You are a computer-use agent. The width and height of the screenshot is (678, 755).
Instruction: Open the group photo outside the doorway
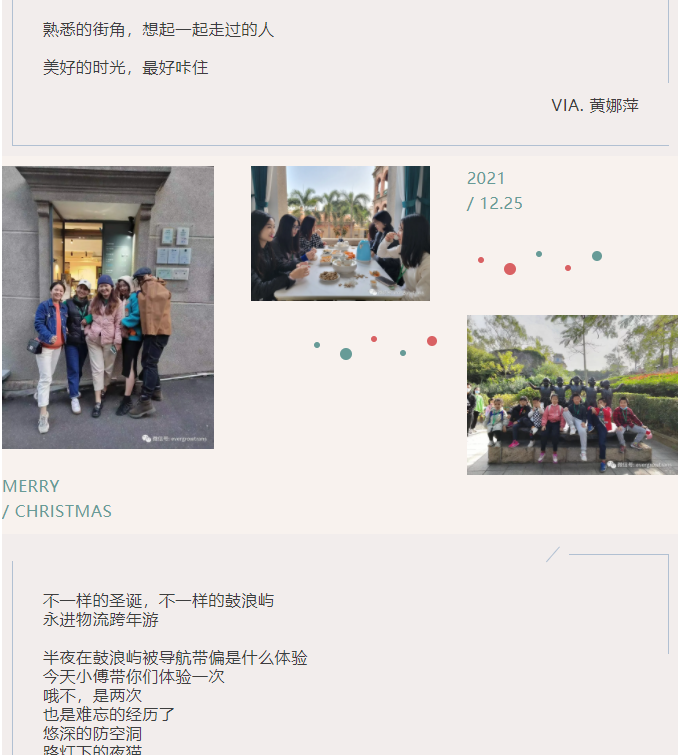pyautogui.click(x=108, y=307)
